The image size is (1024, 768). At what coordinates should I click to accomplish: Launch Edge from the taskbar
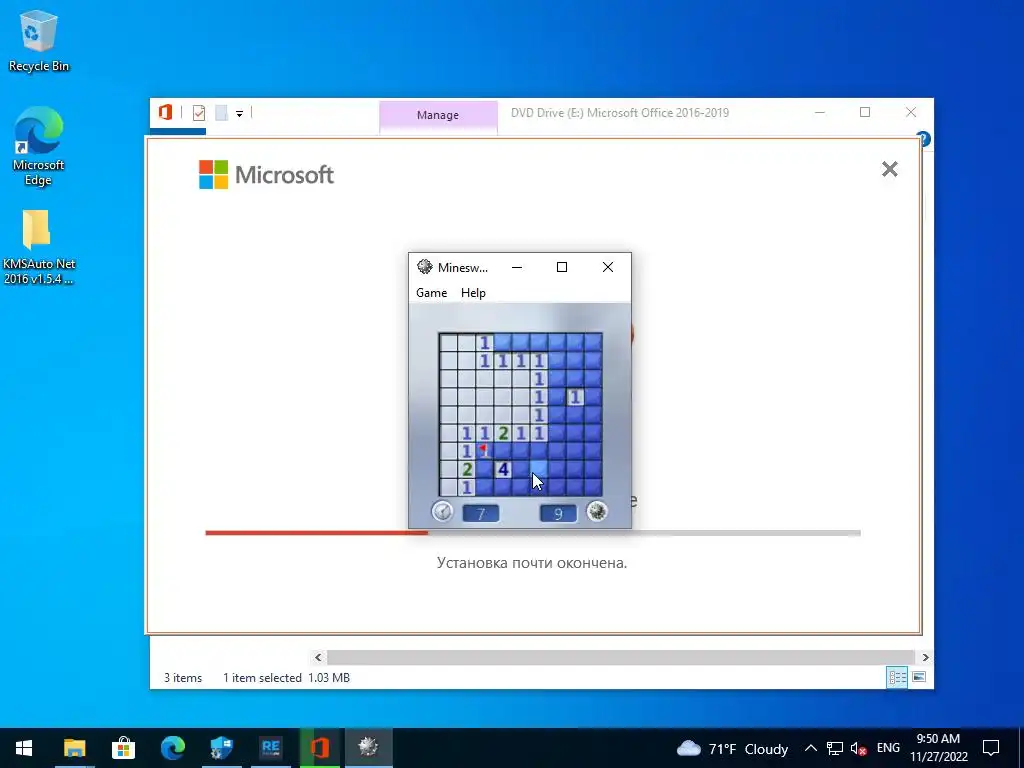point(172,748)
